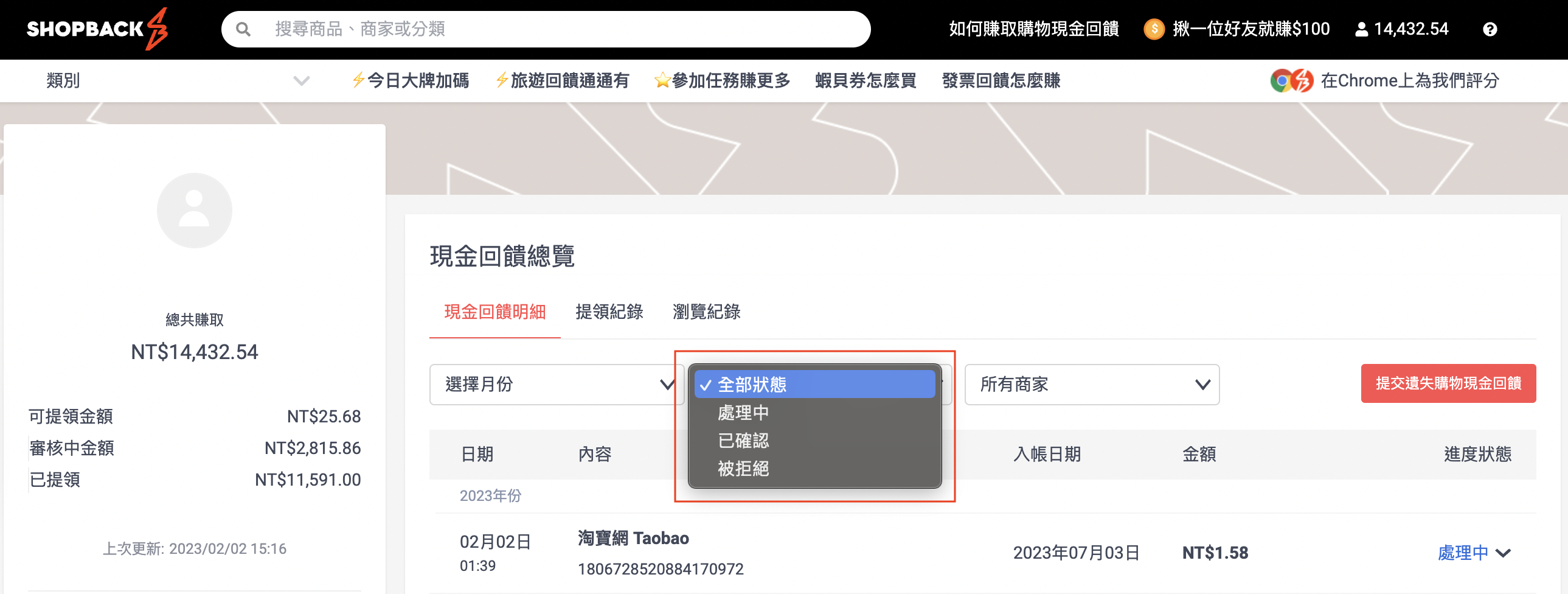Select 被拒絕 option in status list
The height and width of the screenshot is (594, 1568).
tap(814, 469)
